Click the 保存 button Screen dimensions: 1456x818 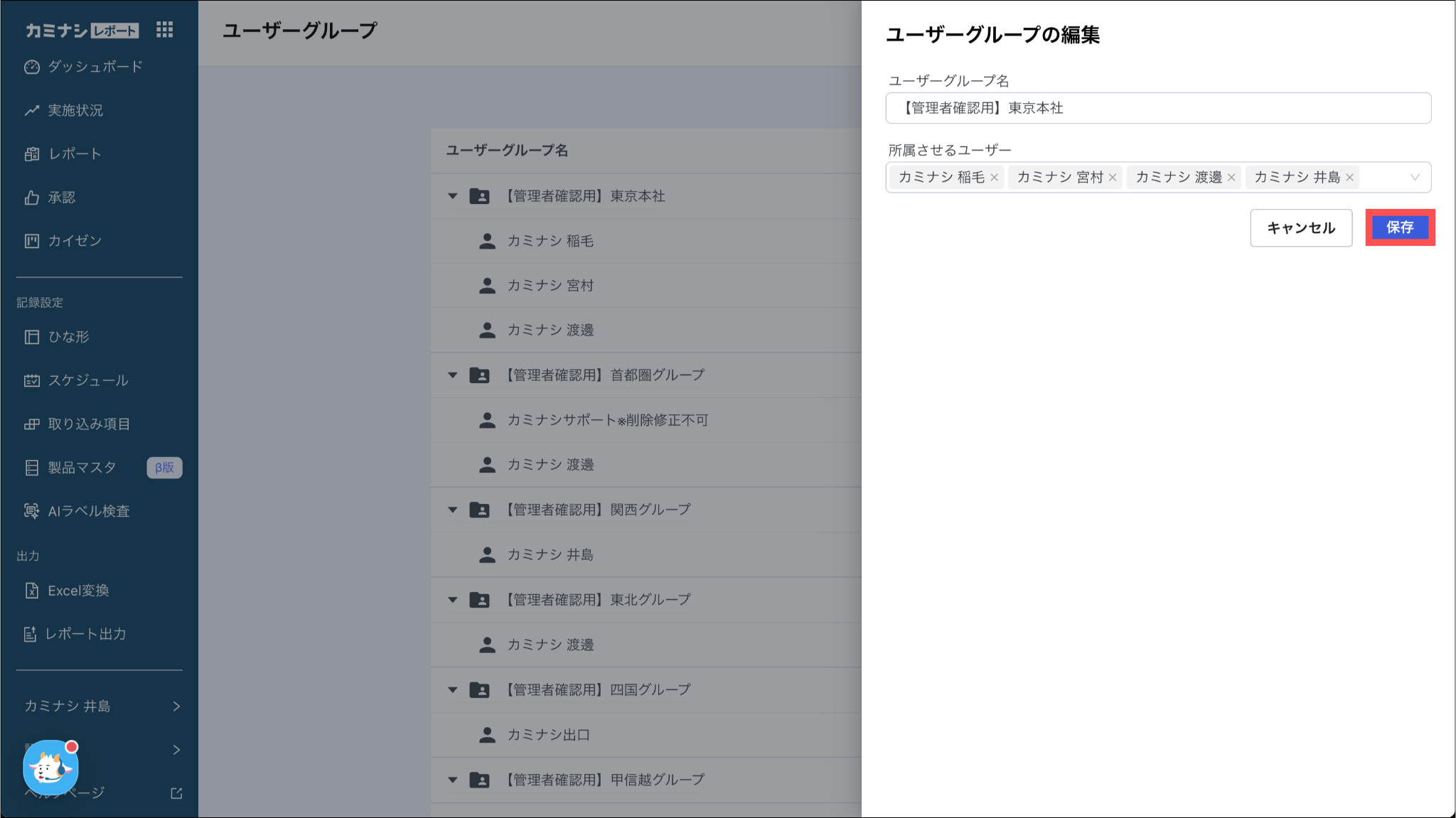click(1400, 227)
